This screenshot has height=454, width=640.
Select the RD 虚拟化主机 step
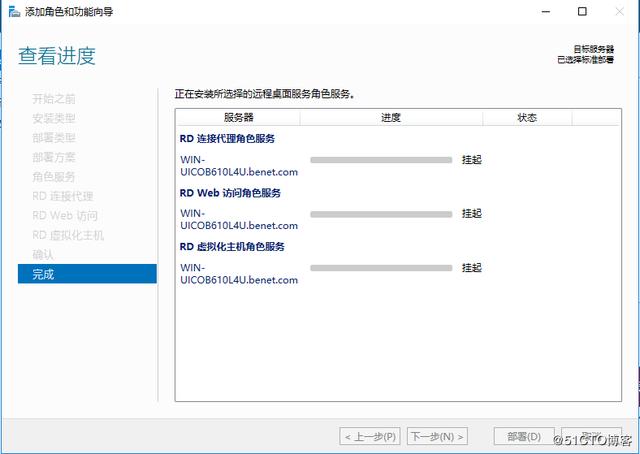click(x=67, y=235)
